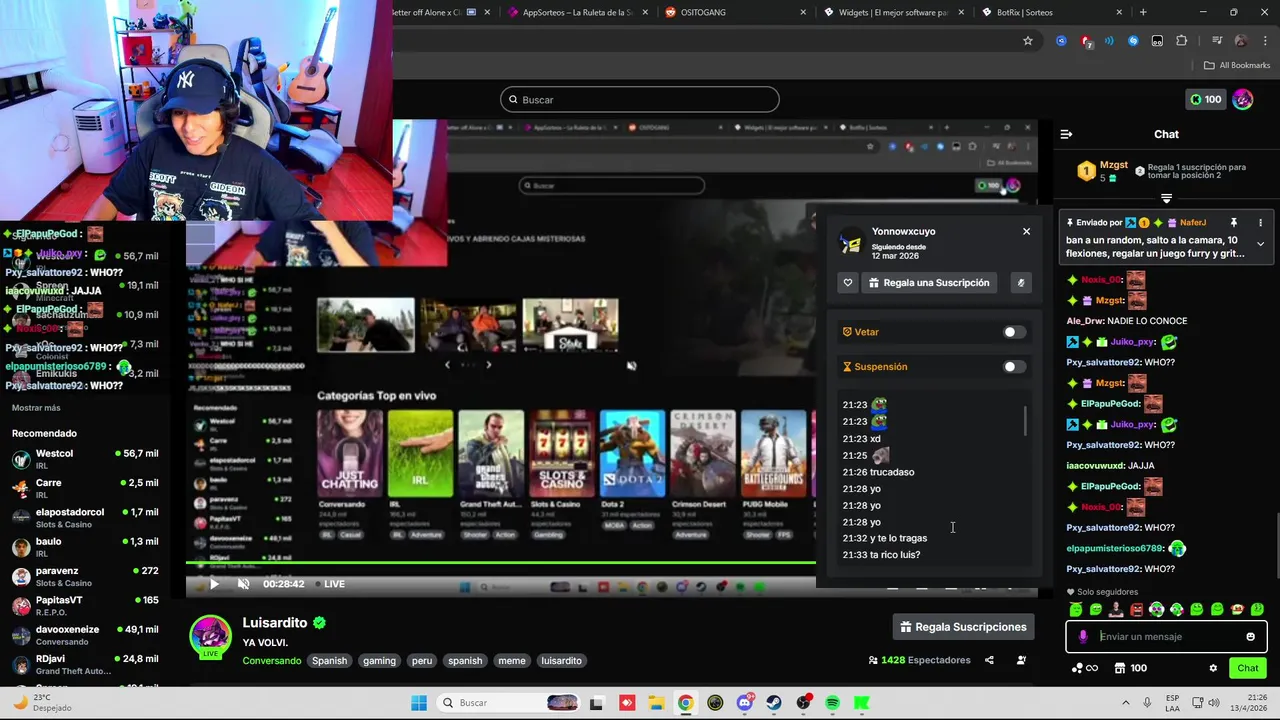
Task: Click the green video progress bar
Action: click(501, 563)
